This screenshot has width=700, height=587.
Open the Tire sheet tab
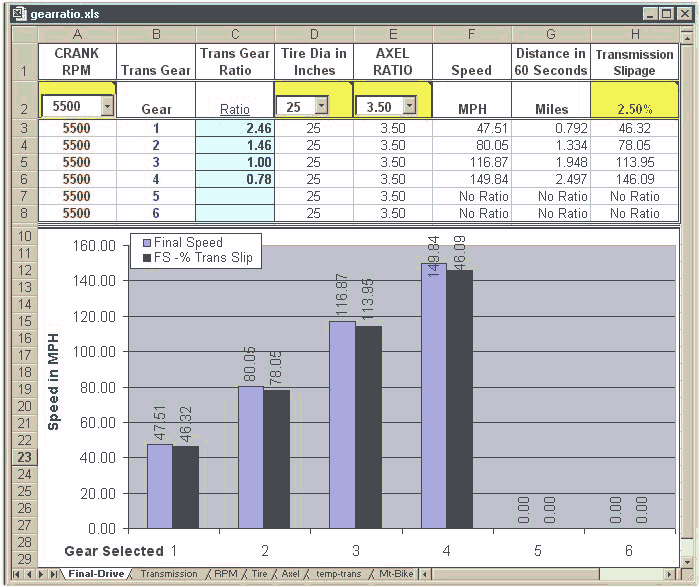point(259,574)
